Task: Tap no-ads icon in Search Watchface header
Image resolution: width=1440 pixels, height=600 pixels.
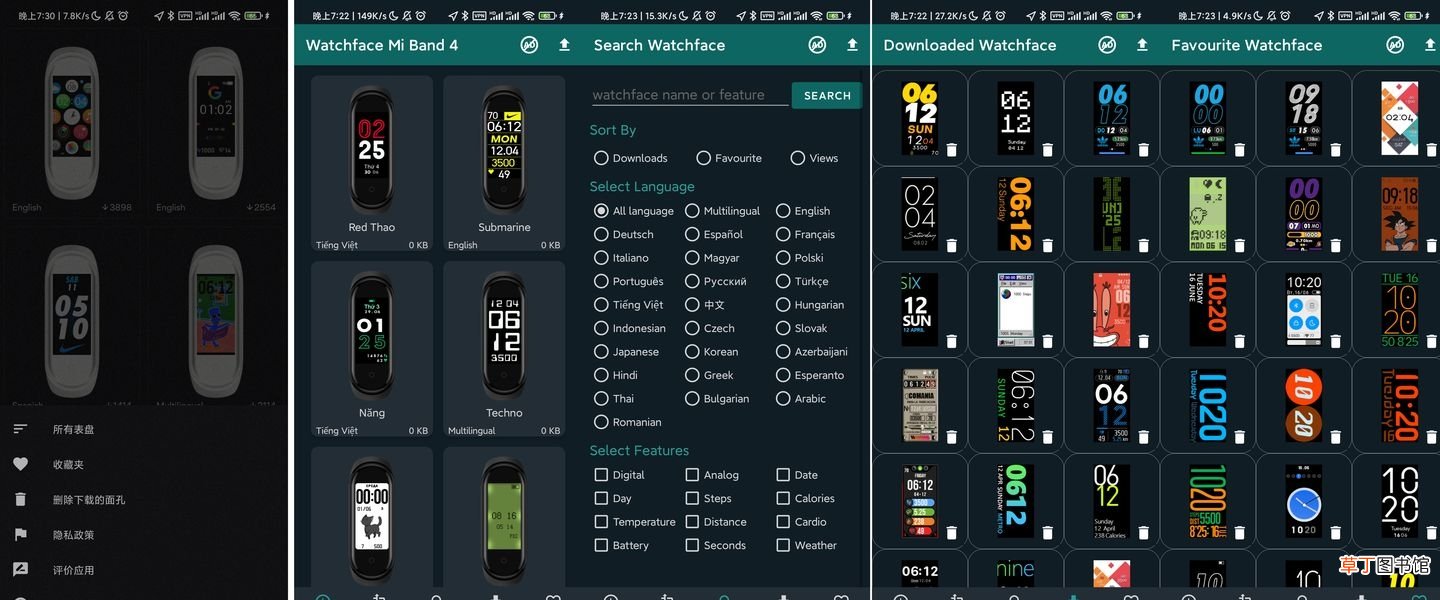Action: click(x=817, y=45)
